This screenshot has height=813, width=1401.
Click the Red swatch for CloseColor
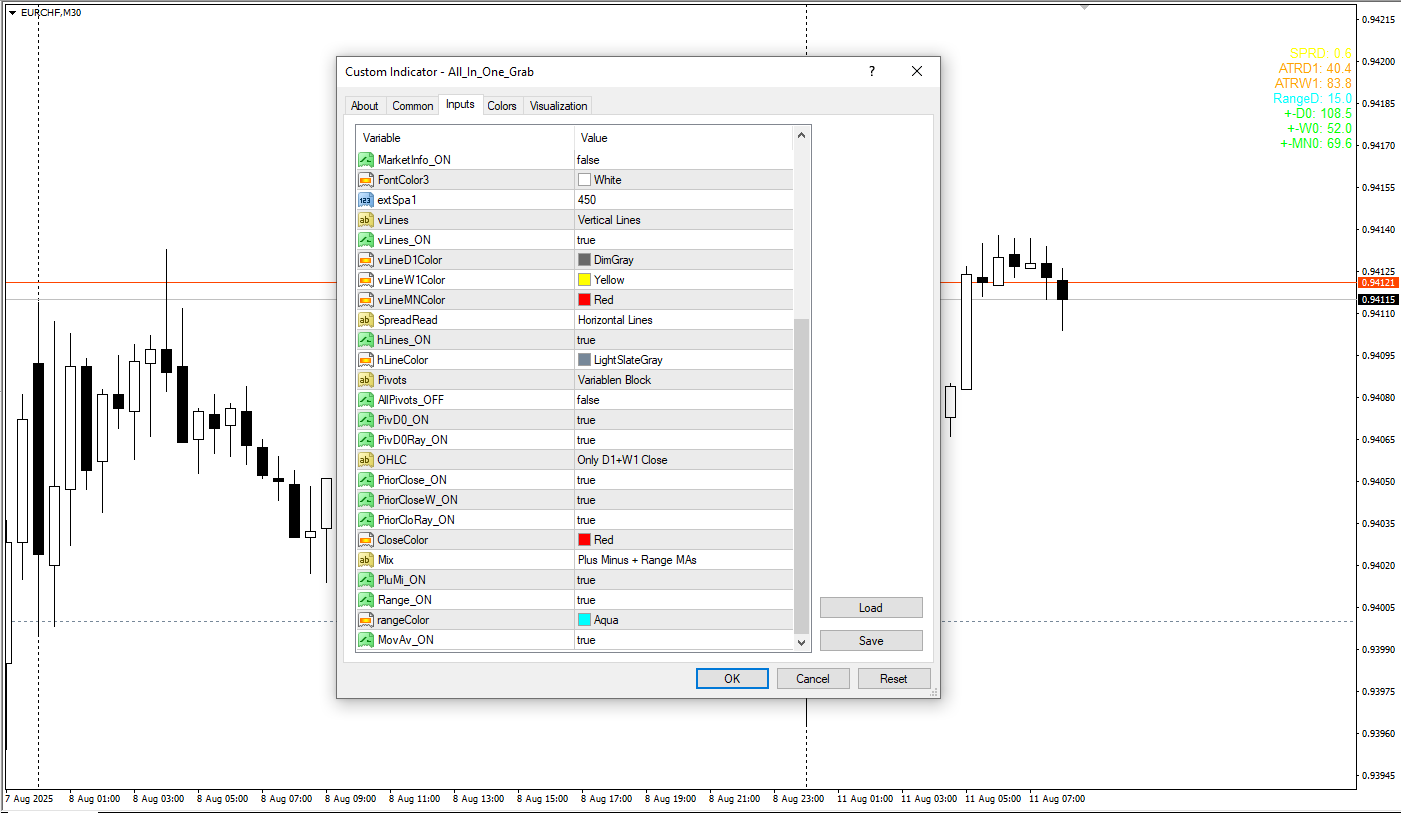pyautogui.click(x=584, y=540)
